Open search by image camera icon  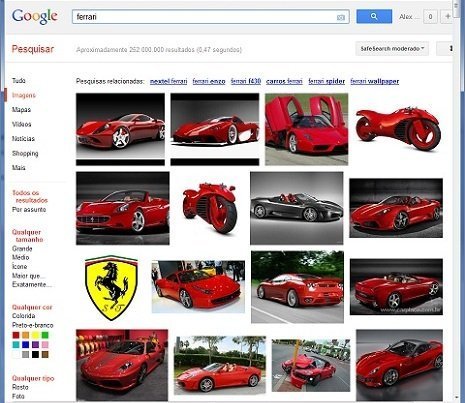pos(341,17)
